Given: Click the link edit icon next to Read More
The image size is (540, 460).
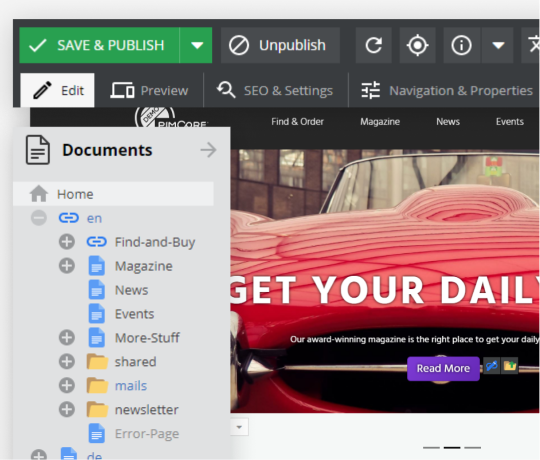Looking at the screenshot, I should (492, 366).
